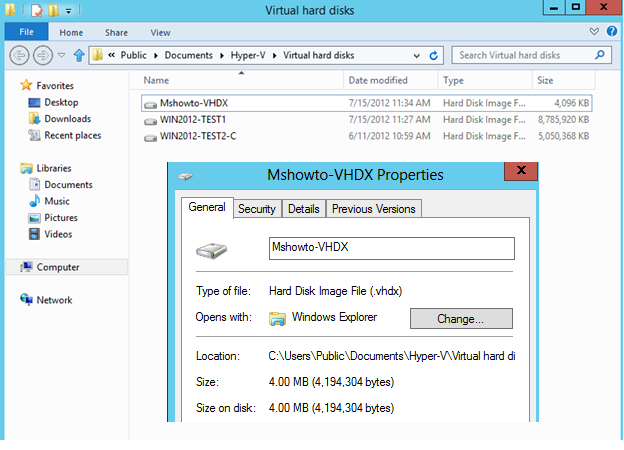
Task: Click the Recent places icon
Action: 34,135
